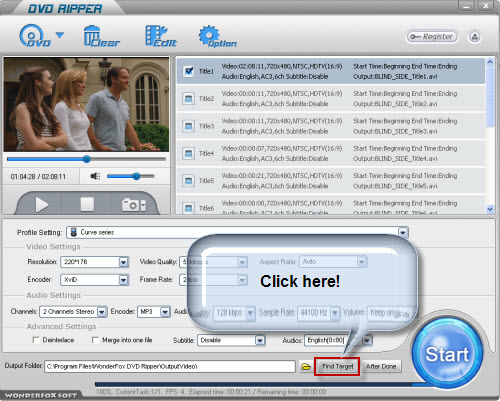
Task: Click the video preview thumbnail
Action: coord(86,104)
